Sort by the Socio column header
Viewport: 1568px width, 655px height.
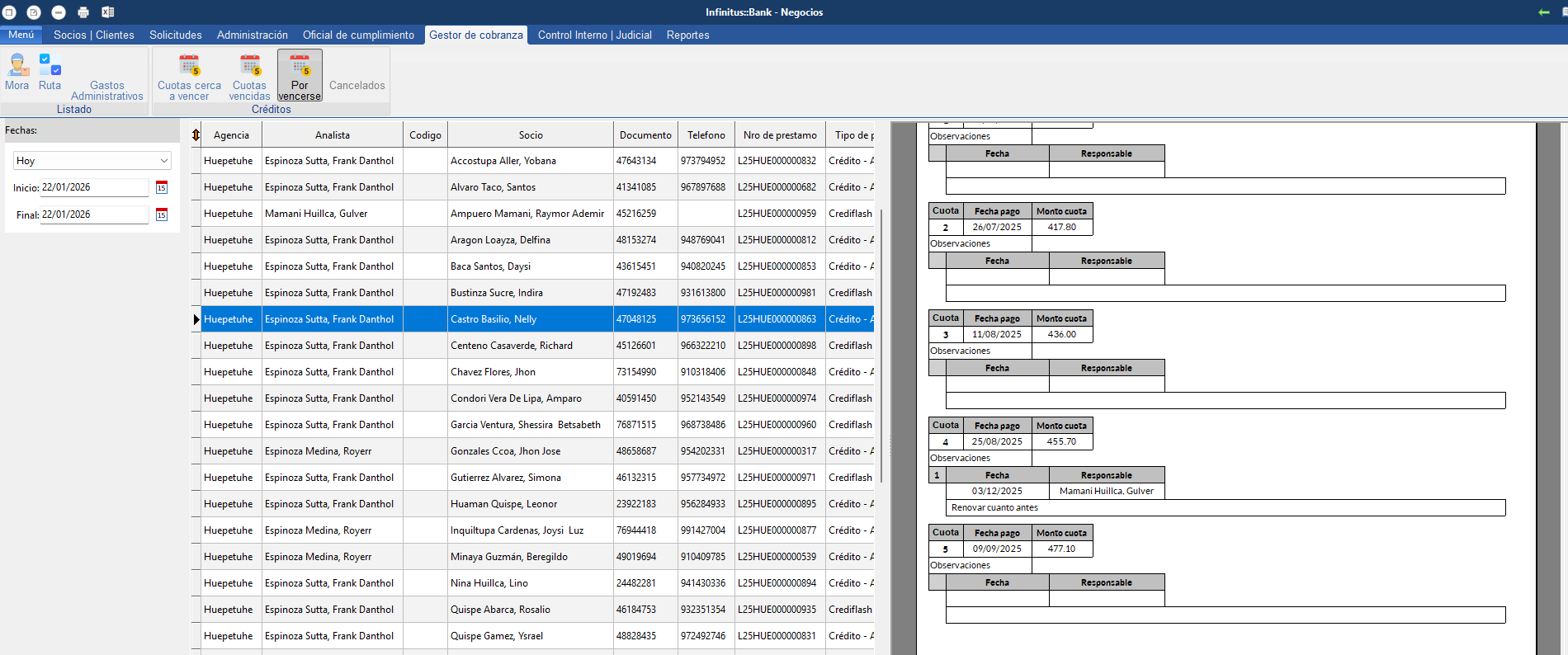(x=531, y=135)
